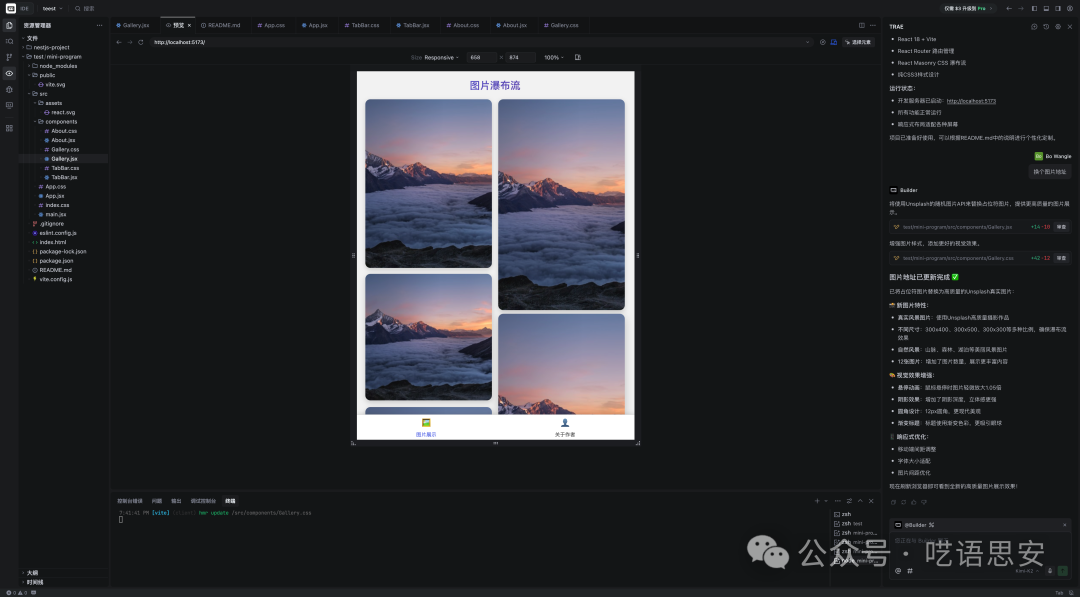This screenshot has width=1080, height=597.
Task: Switch to the README.md tab
Action: tap(223, 25)
